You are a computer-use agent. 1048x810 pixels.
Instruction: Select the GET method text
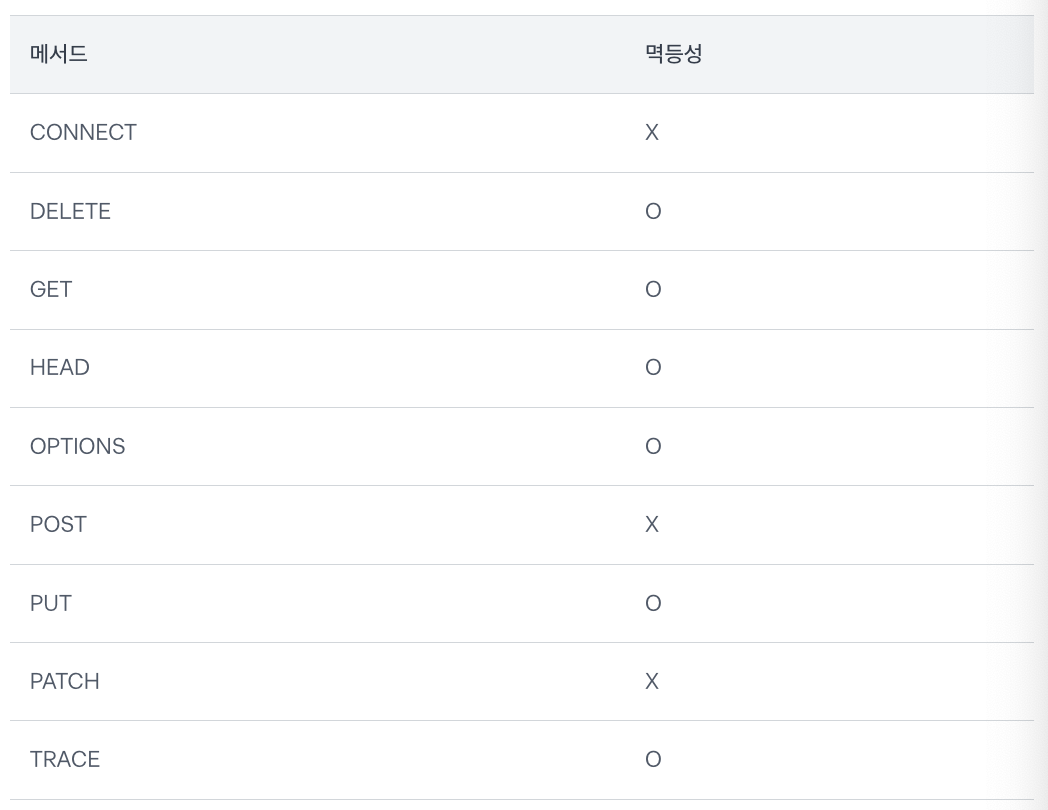click(51, 289)
